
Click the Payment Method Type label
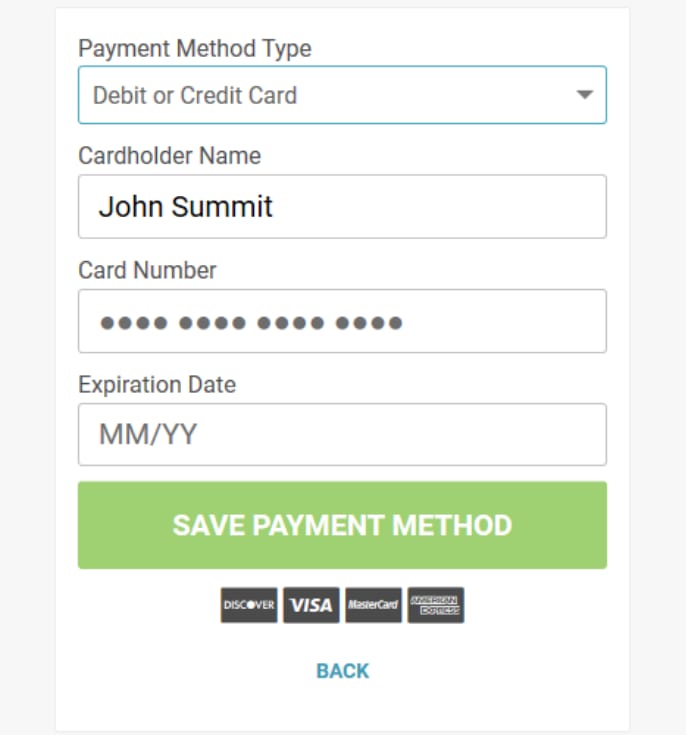195,48
